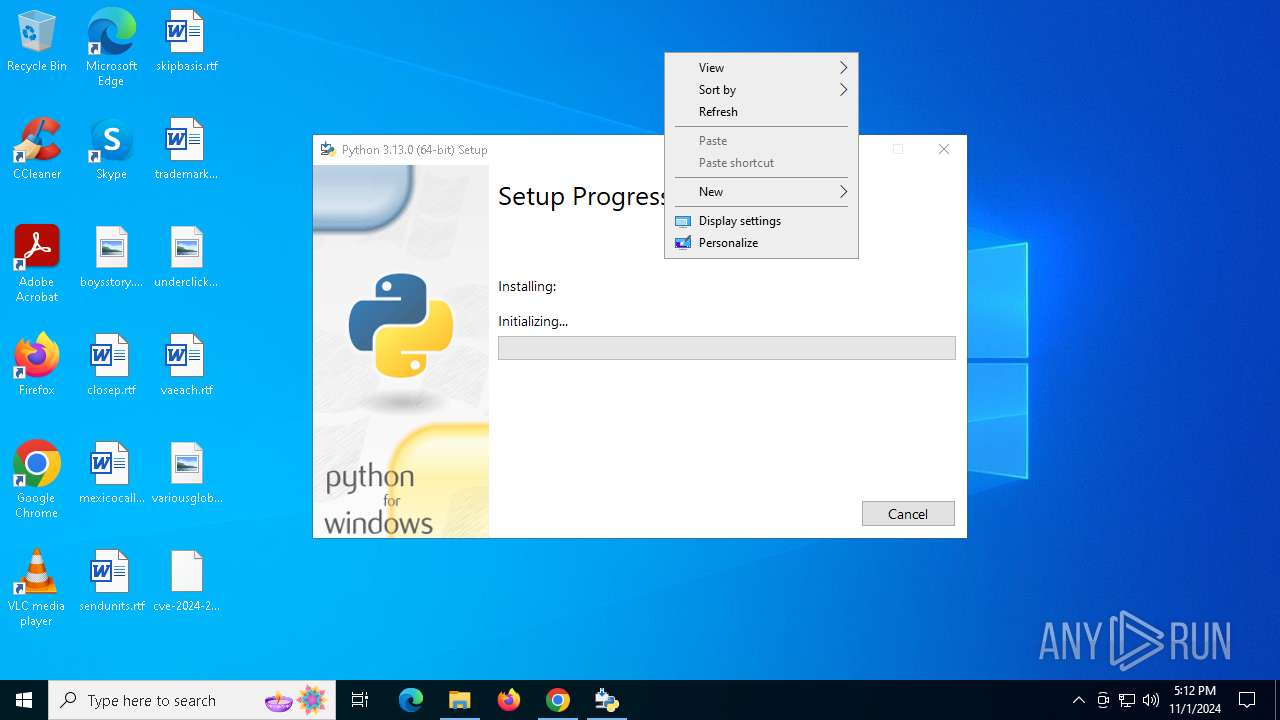This screenshot has height=720, width=1280.
Task: Select the skipbasis.rtf file on desktop
Action: coord(186,42)
